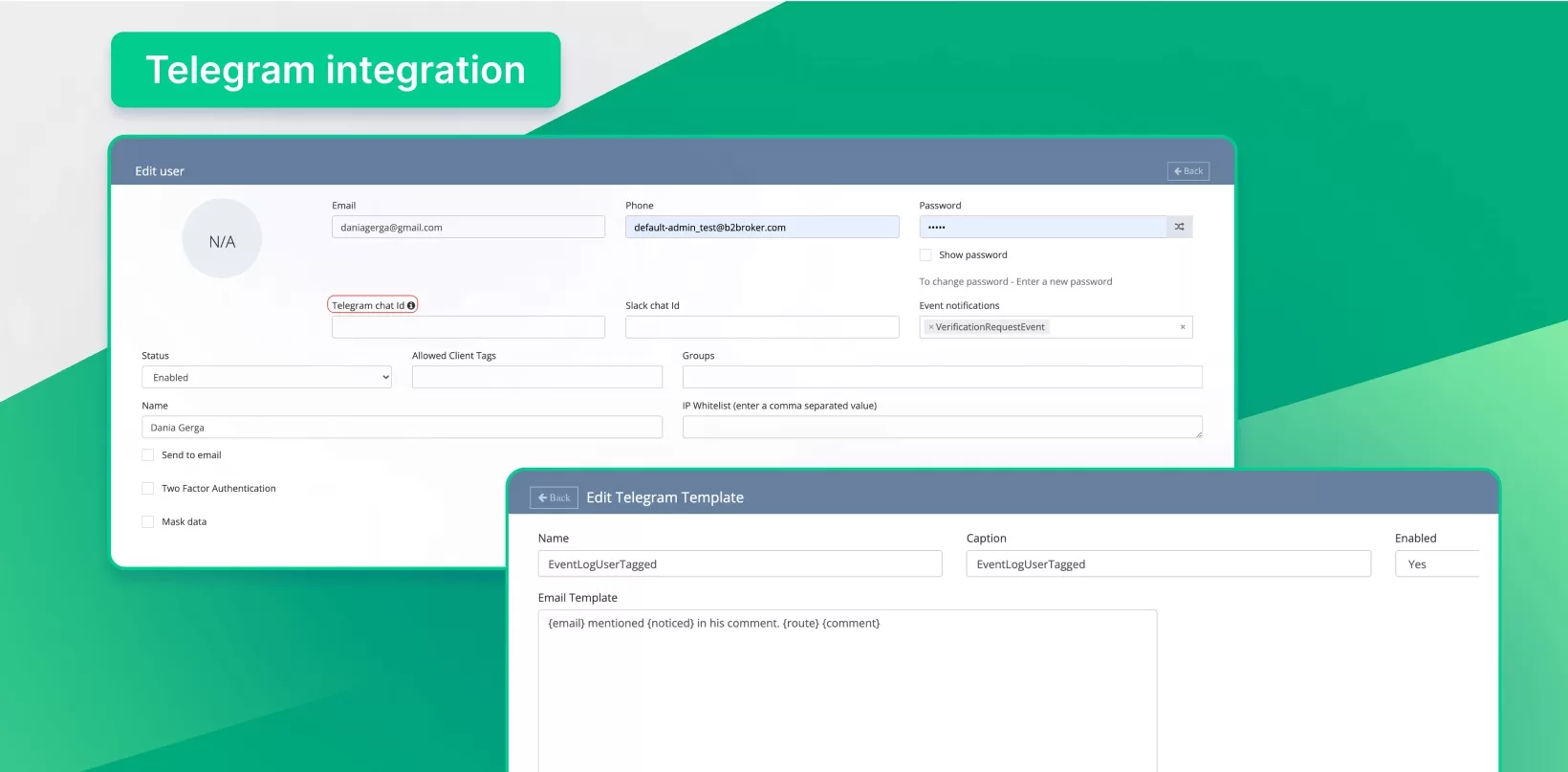The height and width of the screenshot is (772, 1568).
Task: Click the Email field with daniagerga@gmail.com
Action: point(468,227)
